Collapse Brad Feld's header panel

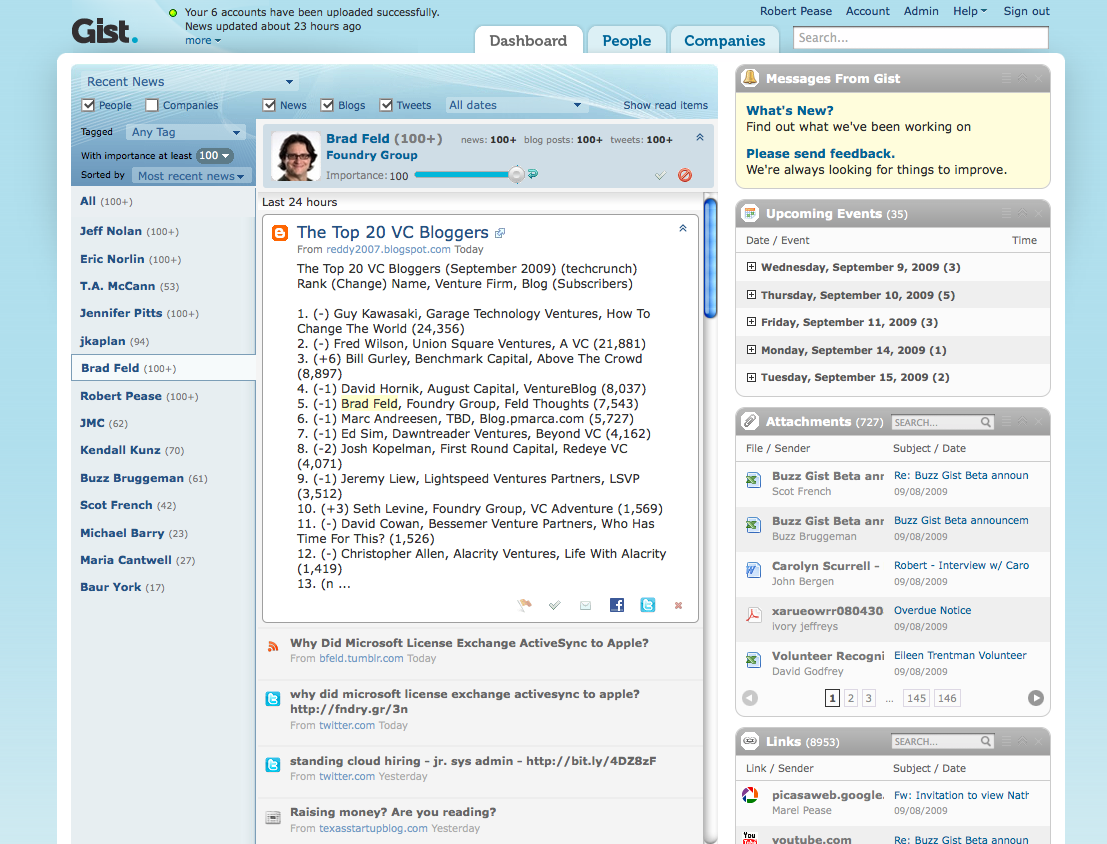(700, 137)
